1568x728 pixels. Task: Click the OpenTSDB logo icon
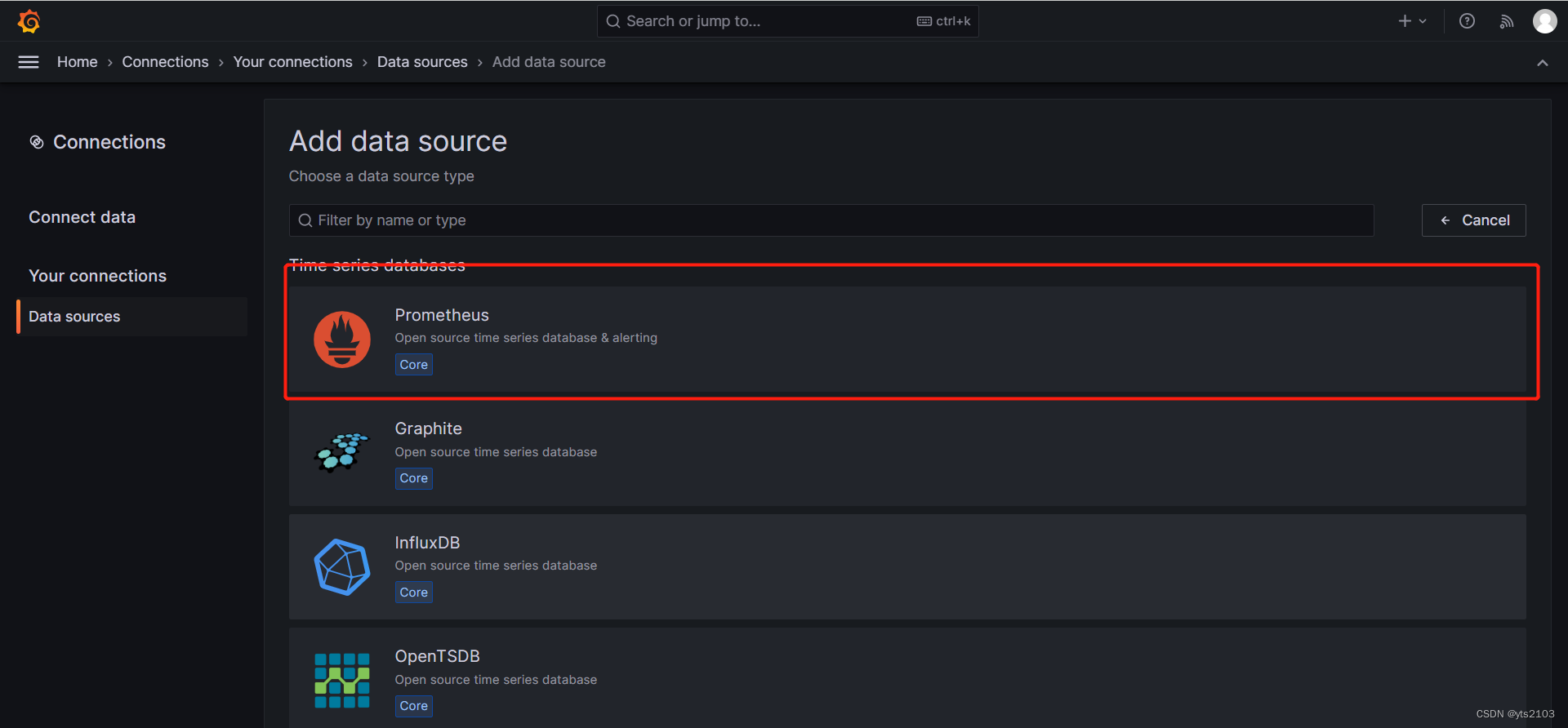click(342, 681)
